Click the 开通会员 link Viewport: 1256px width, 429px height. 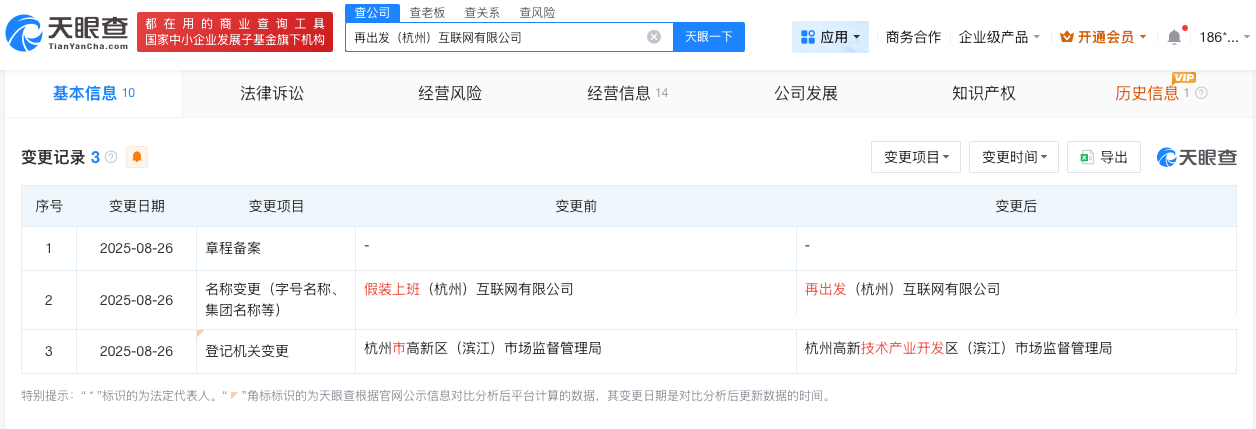(1105, 37)
